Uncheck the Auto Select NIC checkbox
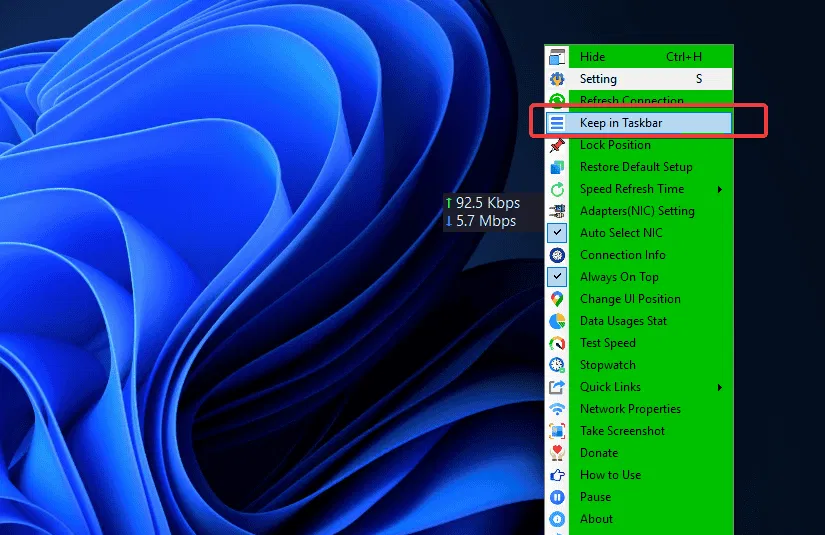 [x=557, y=233]
